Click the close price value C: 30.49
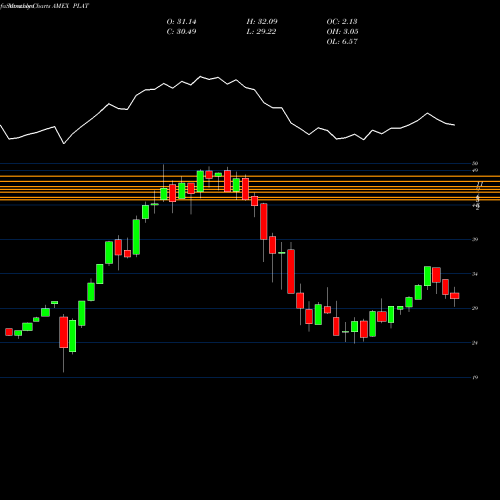 (181, 32)
